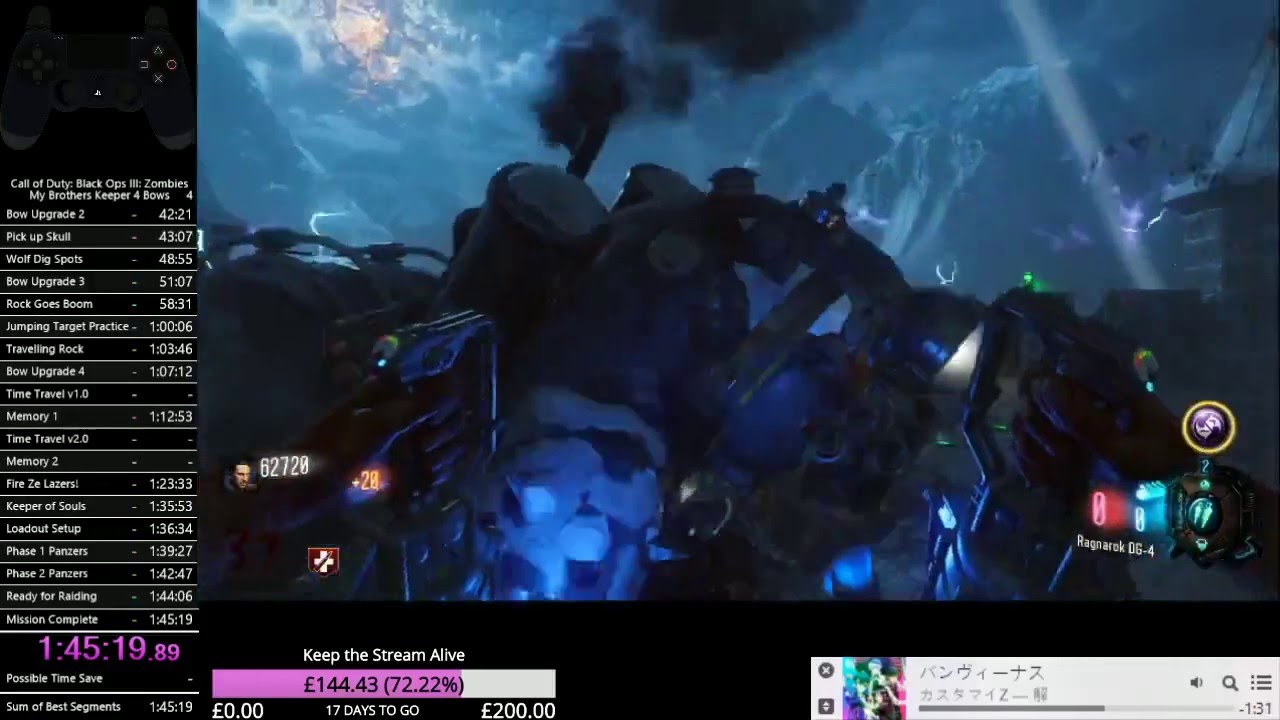1280x720 pixels.
Task: Select the 'Loadout Setup' split
Action: point(99,529)
